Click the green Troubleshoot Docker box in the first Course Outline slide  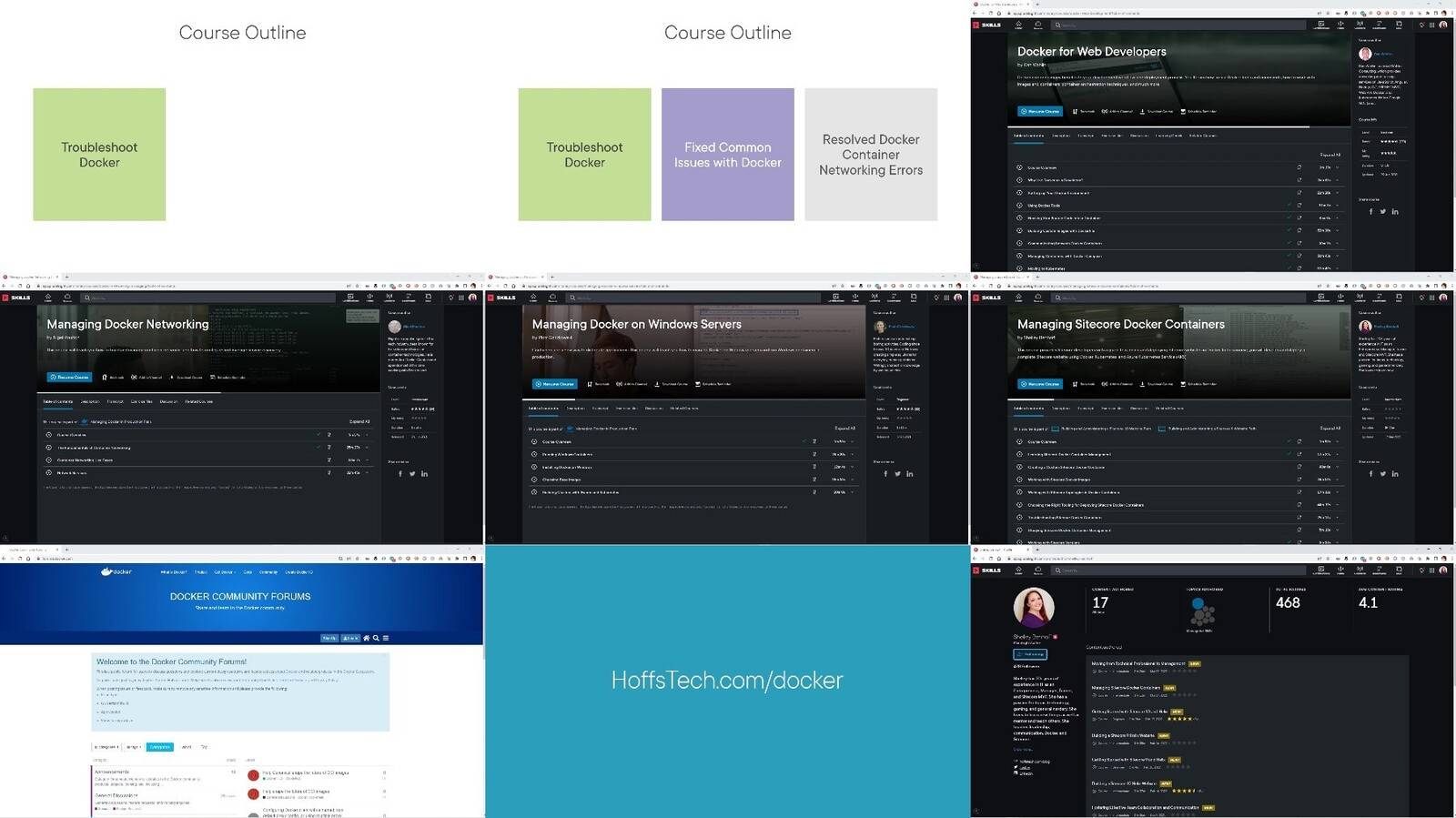(x=99, y=155)
